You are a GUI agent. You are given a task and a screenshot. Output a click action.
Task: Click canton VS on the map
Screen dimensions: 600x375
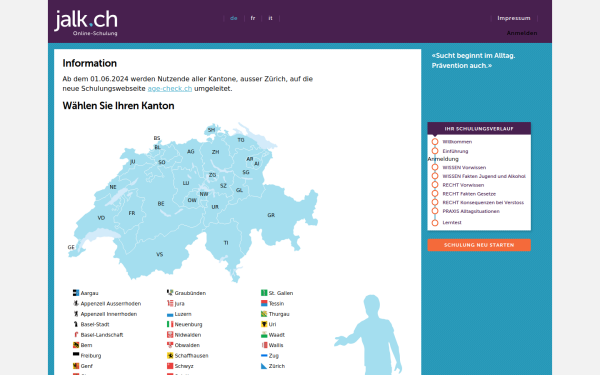[160, 254]
